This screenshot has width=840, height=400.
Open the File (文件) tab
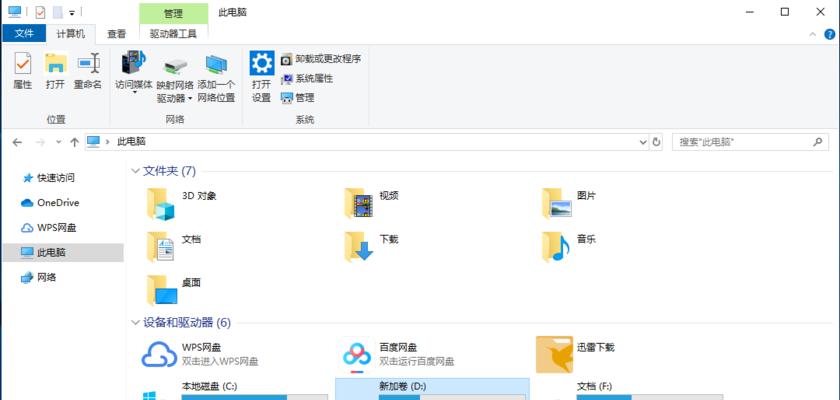[24, 34]
